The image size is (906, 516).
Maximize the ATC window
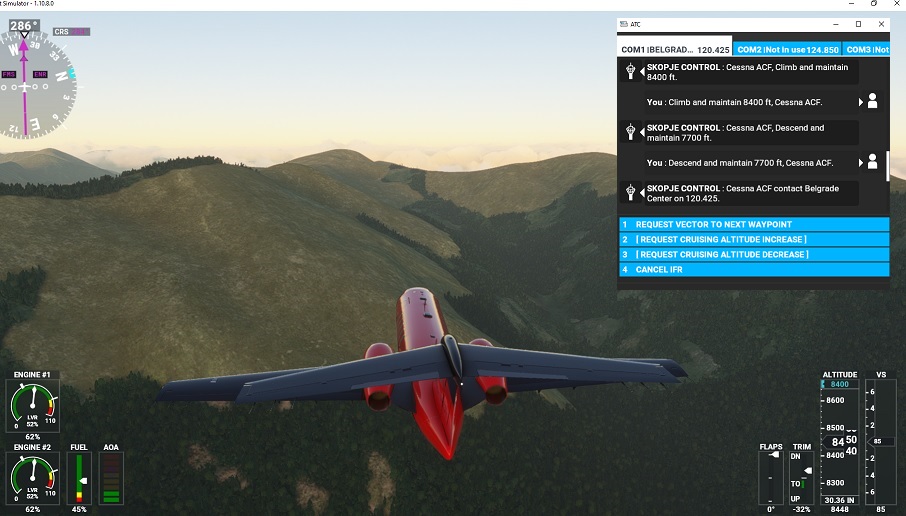coord(859,24)
